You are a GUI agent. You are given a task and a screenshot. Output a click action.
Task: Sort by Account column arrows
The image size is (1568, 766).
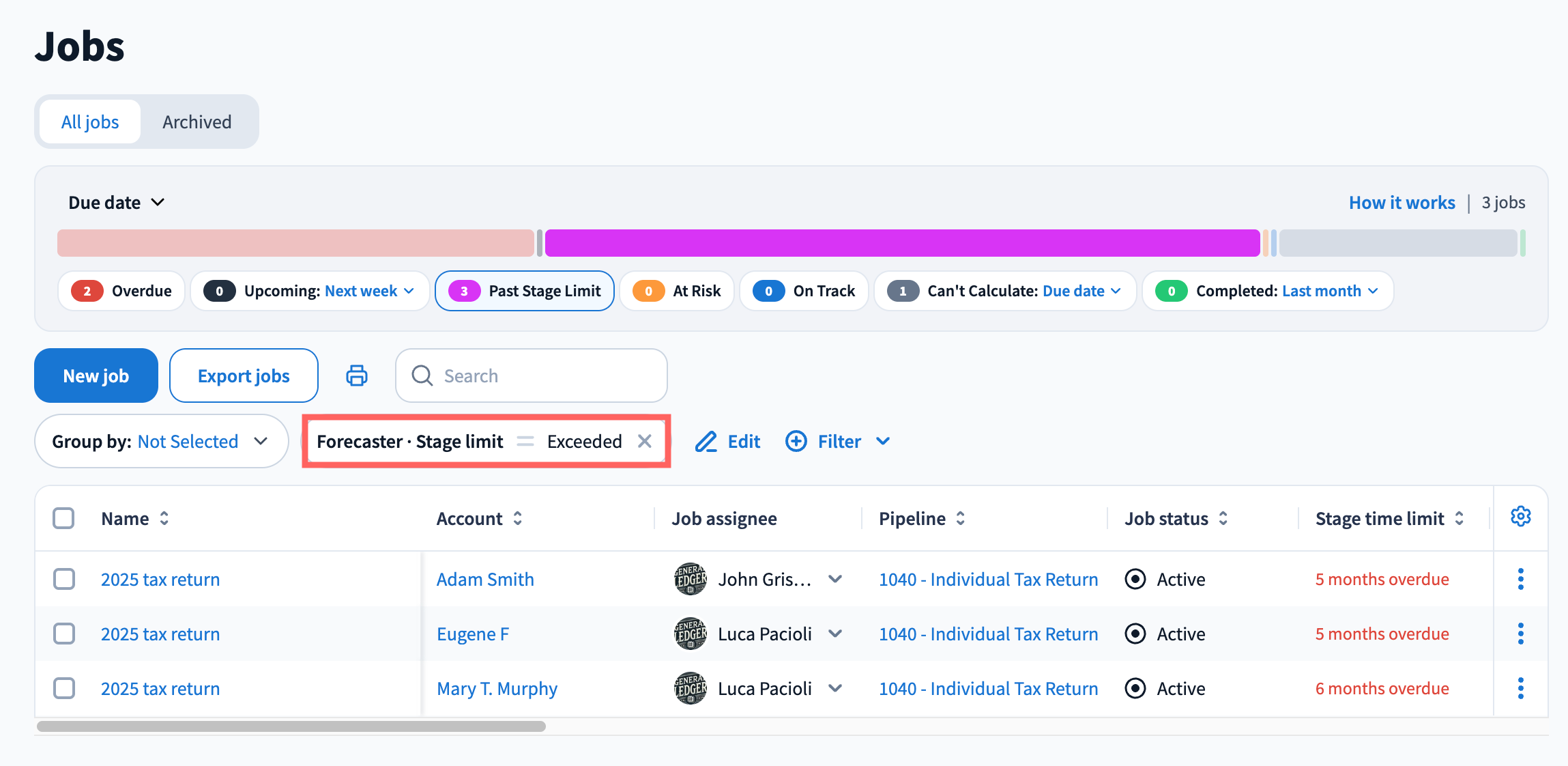518,518
